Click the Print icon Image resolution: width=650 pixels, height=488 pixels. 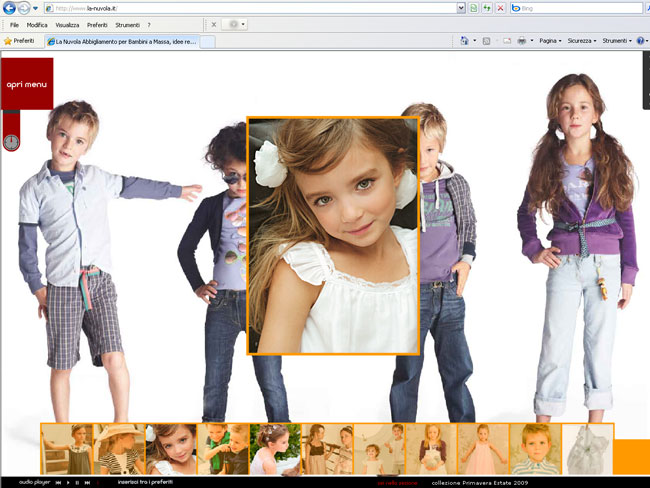pyautogui.click(x=521, y=41)
